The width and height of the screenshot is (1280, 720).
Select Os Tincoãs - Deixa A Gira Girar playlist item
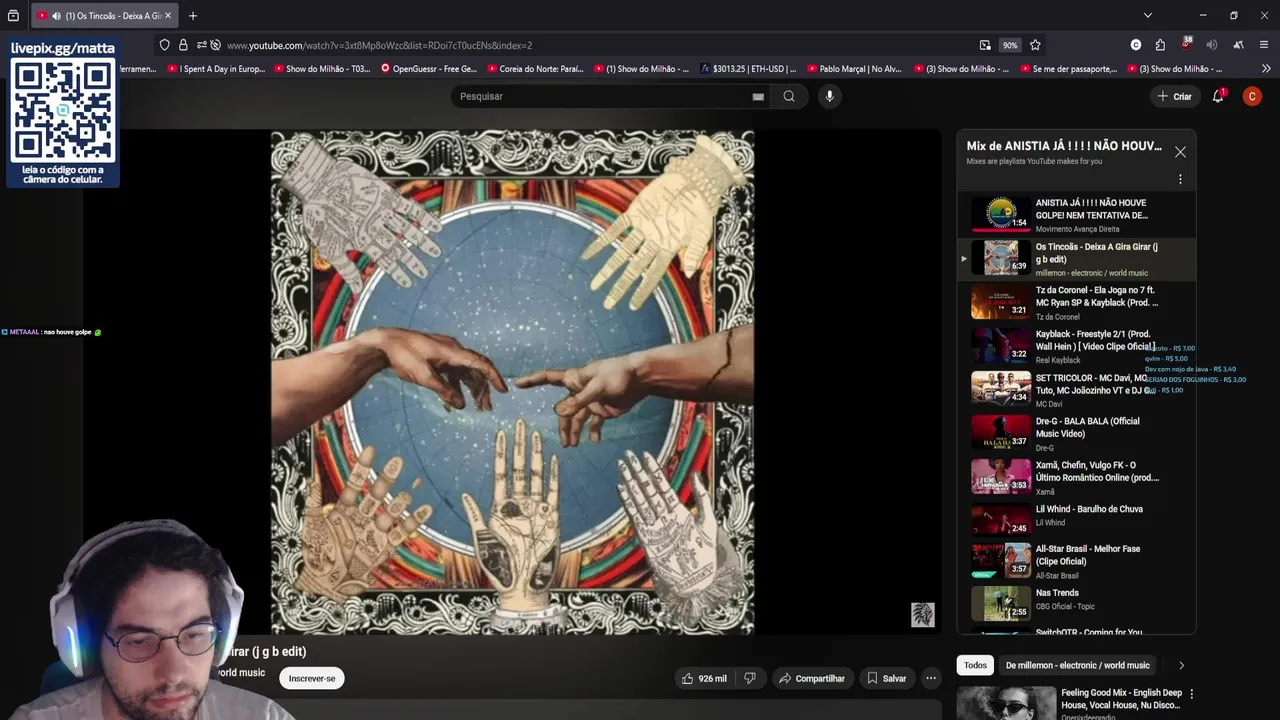[x=1075, y=258]
